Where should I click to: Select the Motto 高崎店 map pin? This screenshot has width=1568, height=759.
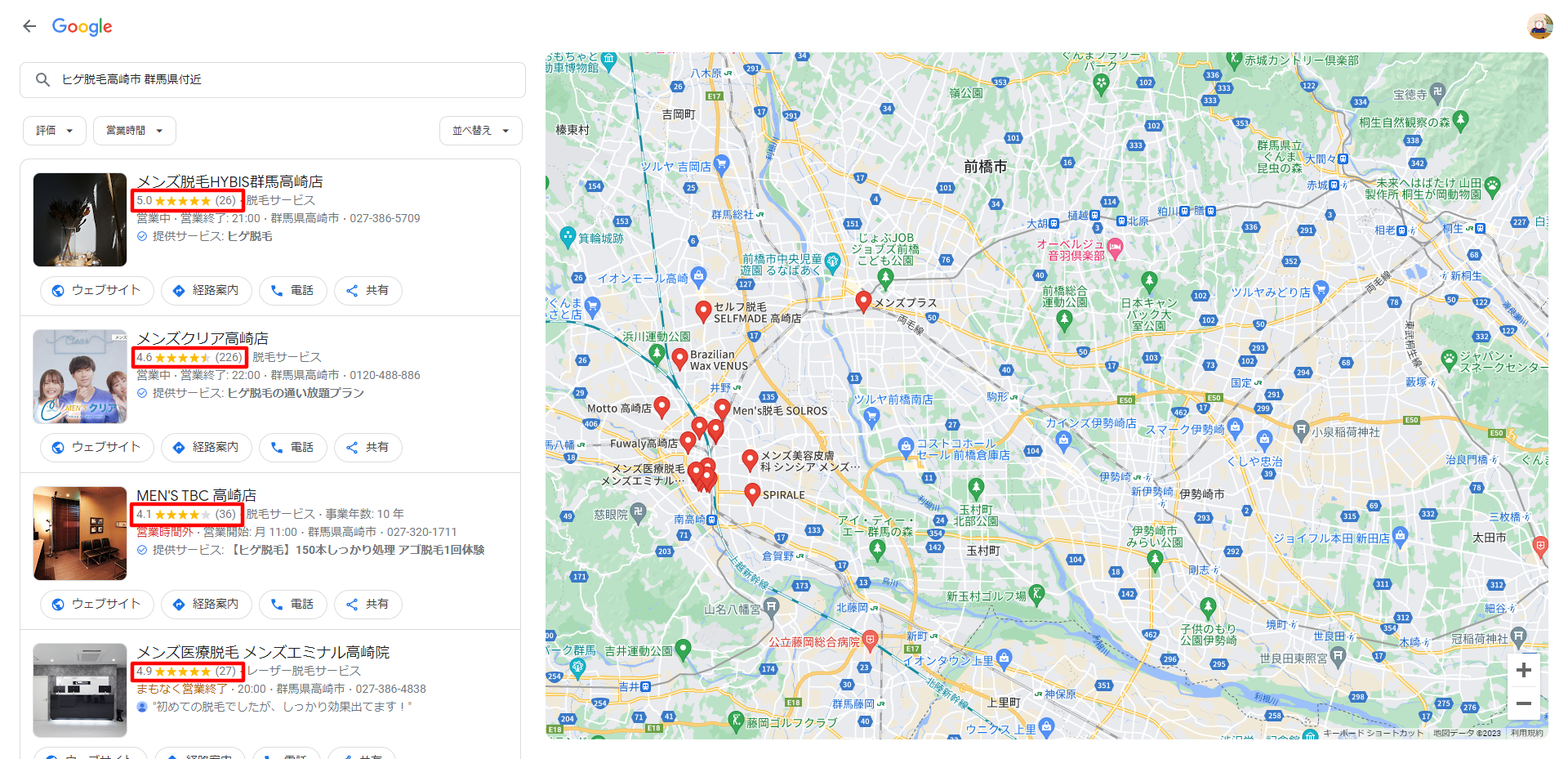tap(662, 406)
